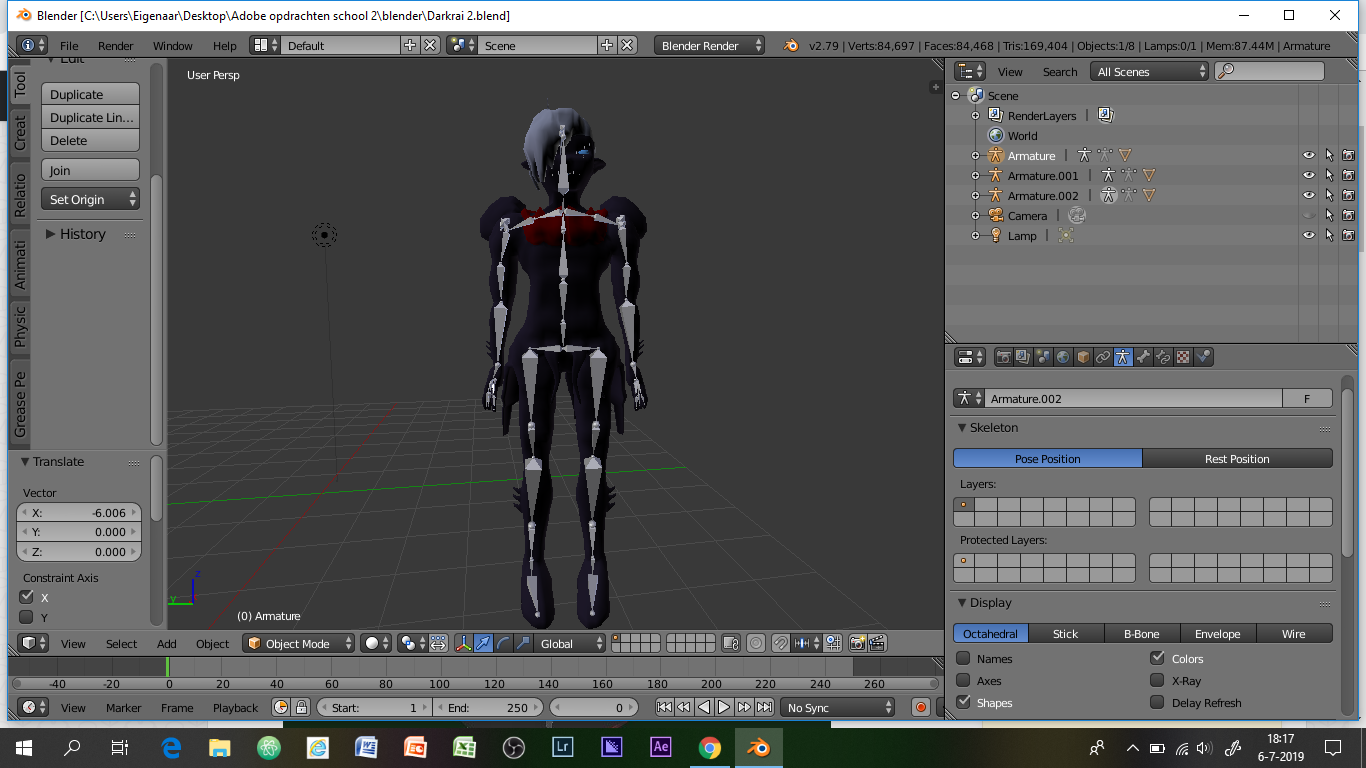The image size is (1366, 768).
Task: Click the OpenGL render image camera icon
Action: pos(858,644)
